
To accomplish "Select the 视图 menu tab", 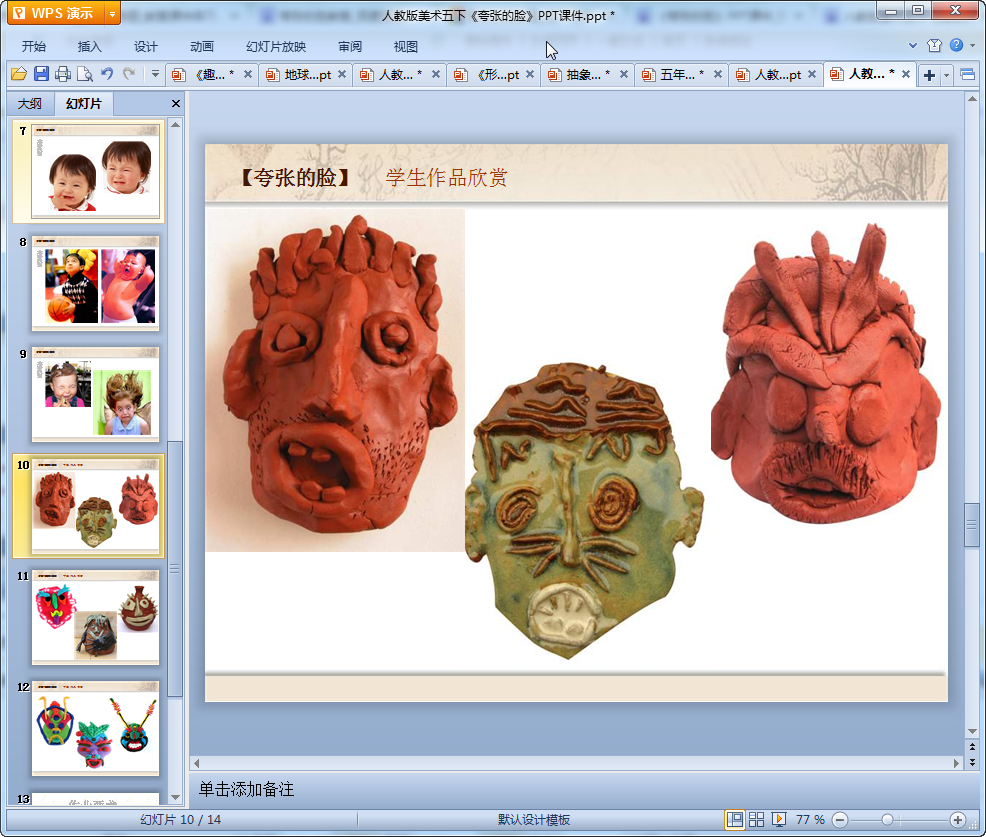I will click(x=406, y=47).
